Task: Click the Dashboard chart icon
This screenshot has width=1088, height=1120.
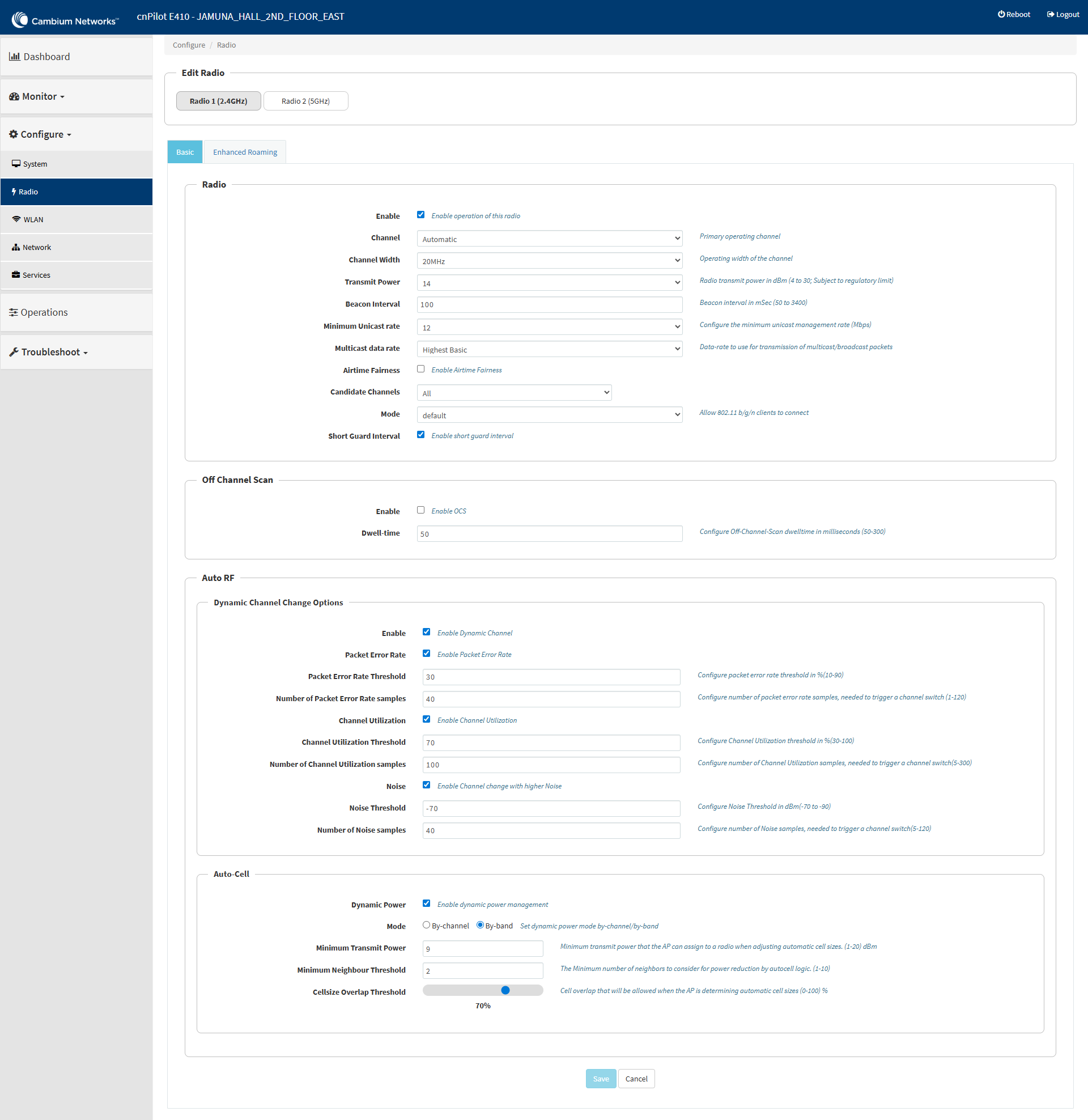Action: (14, 57)
